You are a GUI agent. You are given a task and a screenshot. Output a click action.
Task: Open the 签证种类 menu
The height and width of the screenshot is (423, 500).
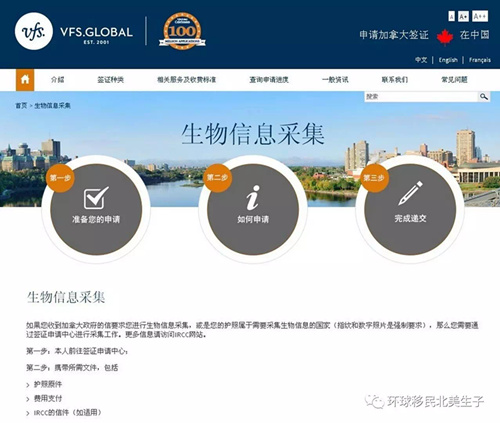110,80
